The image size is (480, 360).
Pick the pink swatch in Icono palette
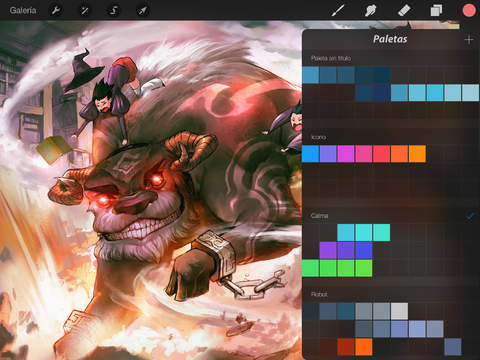(x=364, y=154)
